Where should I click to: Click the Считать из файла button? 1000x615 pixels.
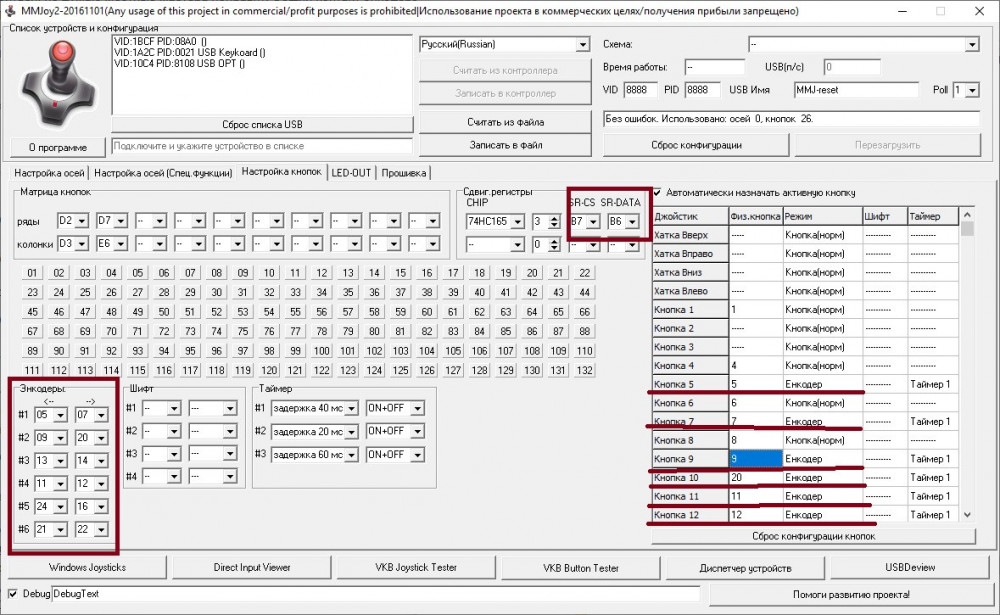(x=505, y=121)
